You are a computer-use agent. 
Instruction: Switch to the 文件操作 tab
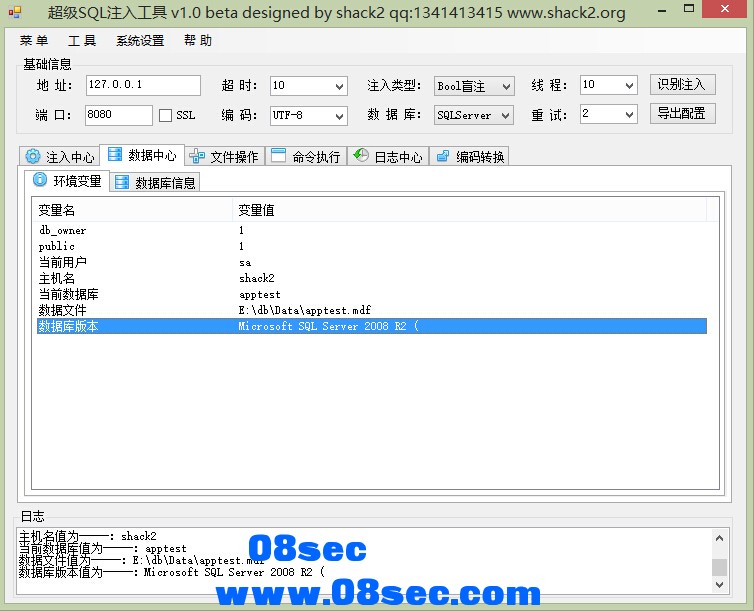[x=225, y=156]
